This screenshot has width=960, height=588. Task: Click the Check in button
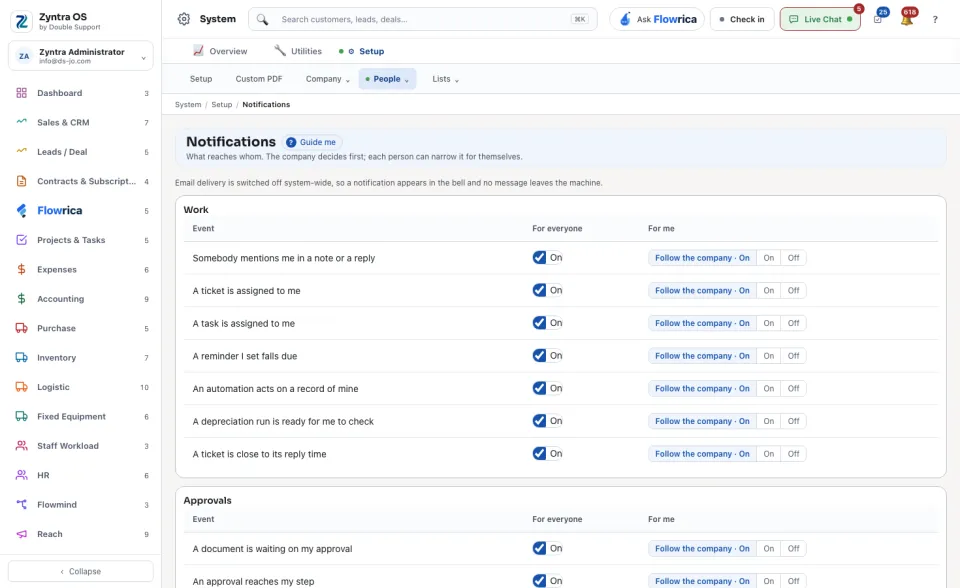pyautogui.click(x=741, y=20)
